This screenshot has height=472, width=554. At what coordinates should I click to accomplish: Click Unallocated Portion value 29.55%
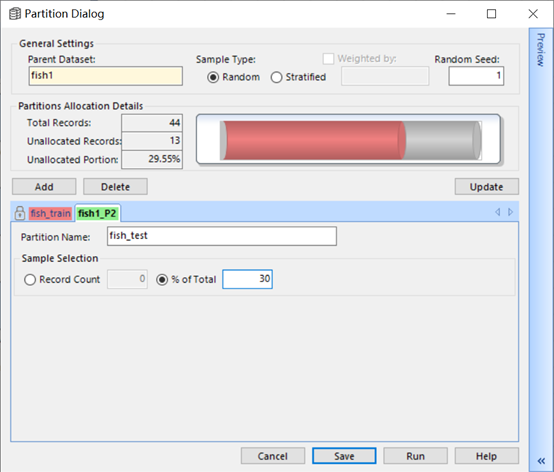tap(152, 159)
